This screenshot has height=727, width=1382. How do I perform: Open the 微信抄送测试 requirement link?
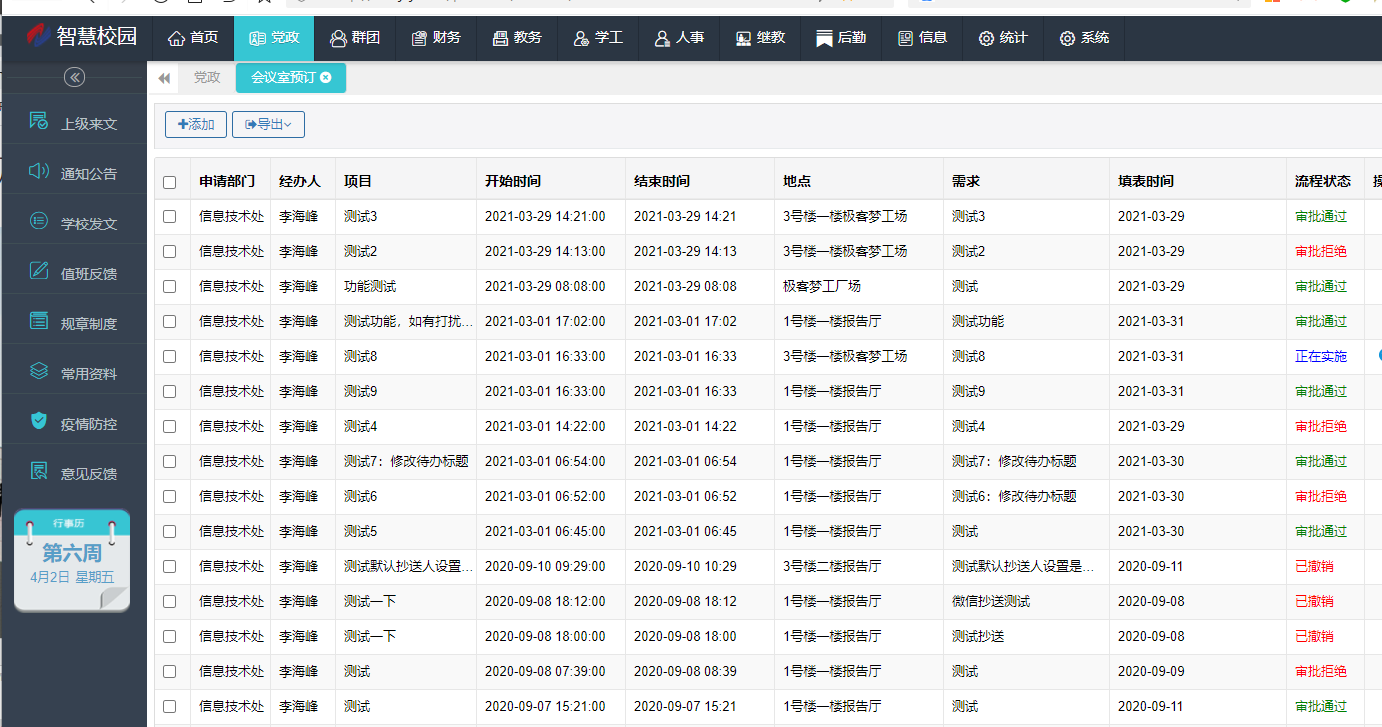(x=991, y=601)
